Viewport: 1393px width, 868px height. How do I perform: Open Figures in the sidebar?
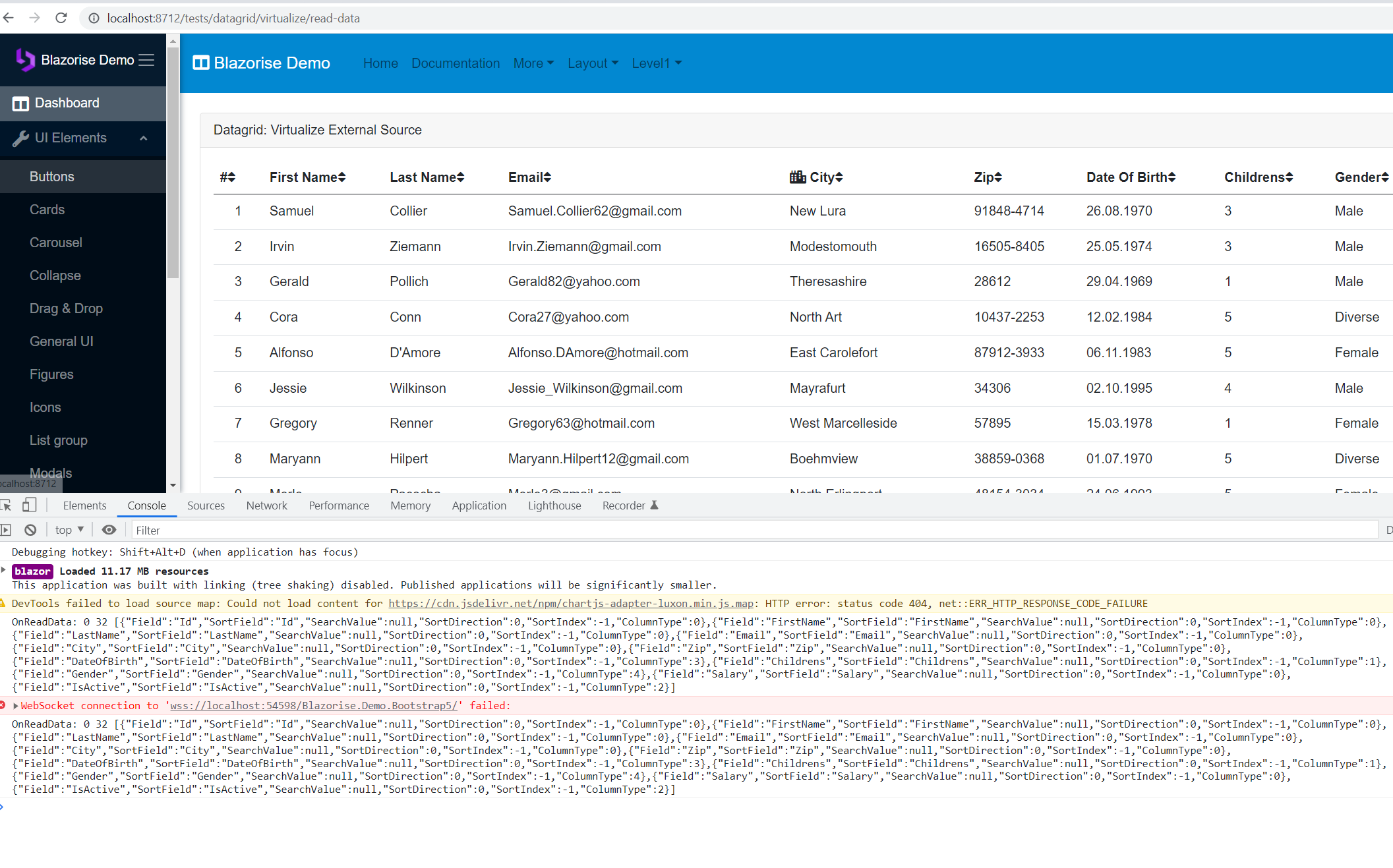point(83,374)
